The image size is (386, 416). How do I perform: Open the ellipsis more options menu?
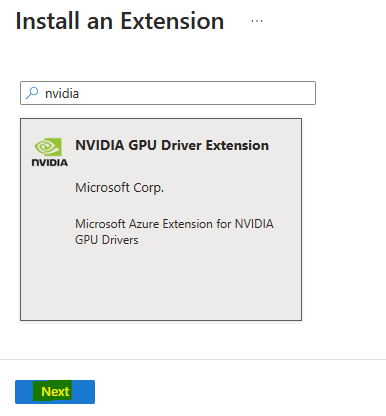(x=257, y=21)
